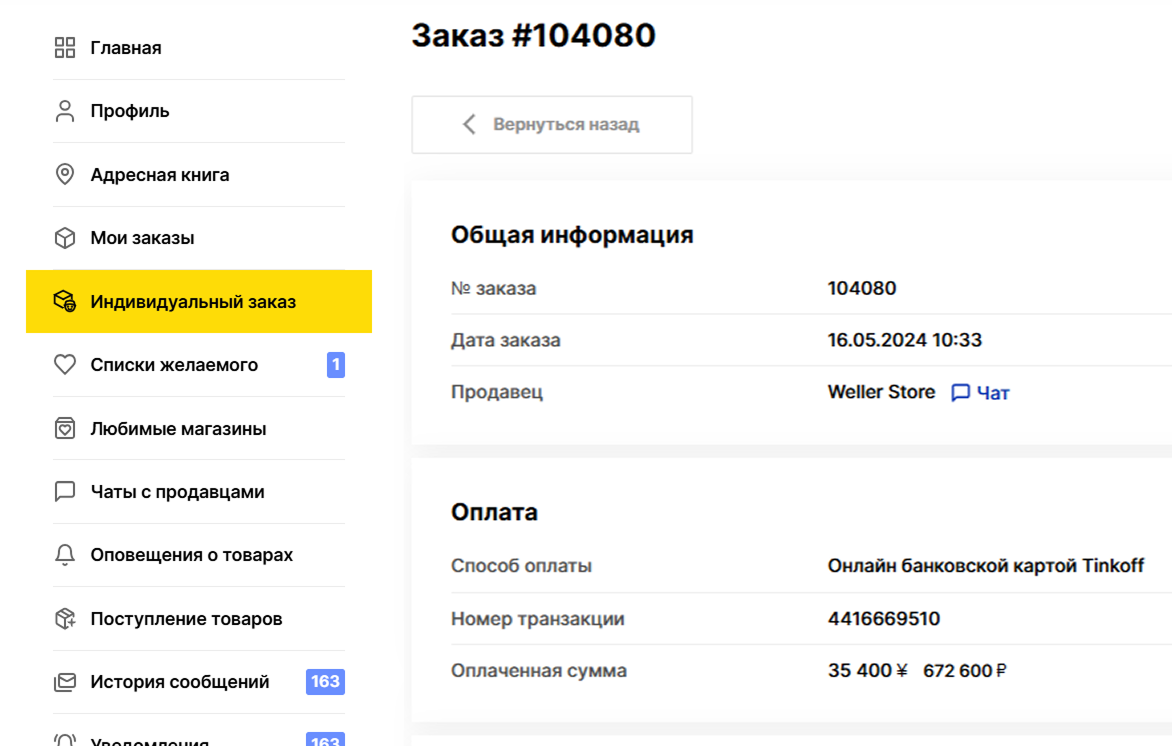Click the Оповещения о товарах bell icon

coord(64,555)
